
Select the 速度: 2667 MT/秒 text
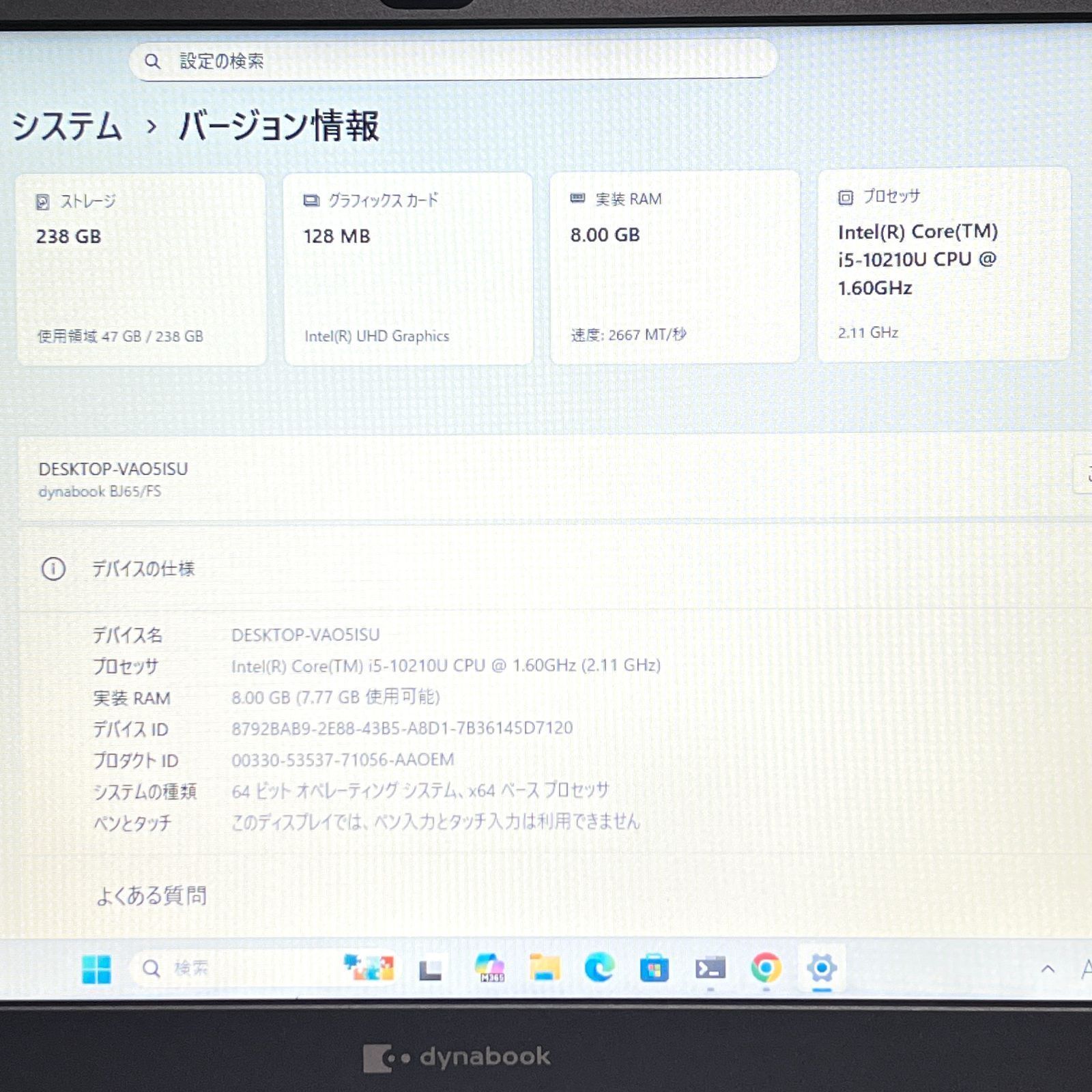tap(629, 334)
